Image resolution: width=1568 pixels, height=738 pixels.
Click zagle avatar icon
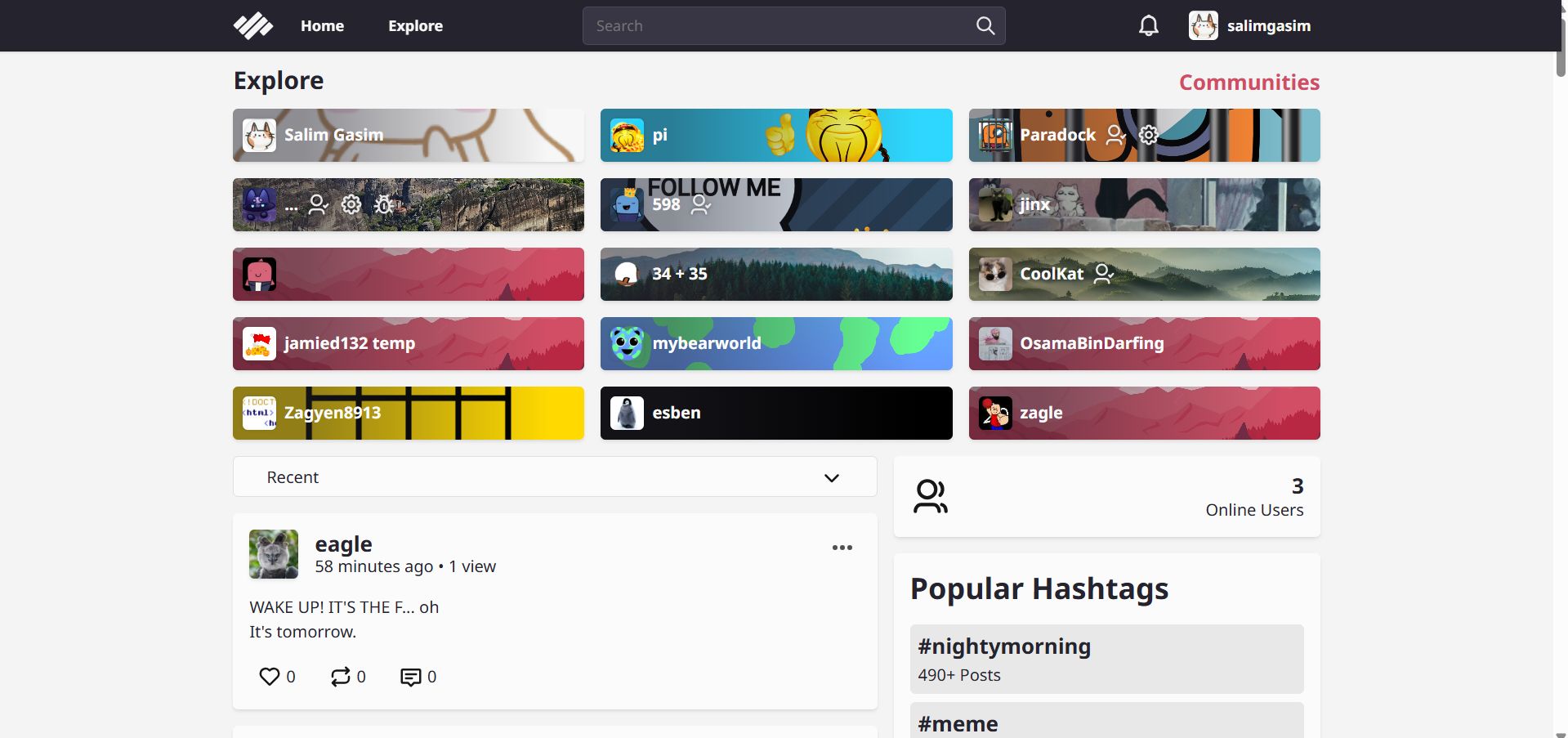coord(995,413)
